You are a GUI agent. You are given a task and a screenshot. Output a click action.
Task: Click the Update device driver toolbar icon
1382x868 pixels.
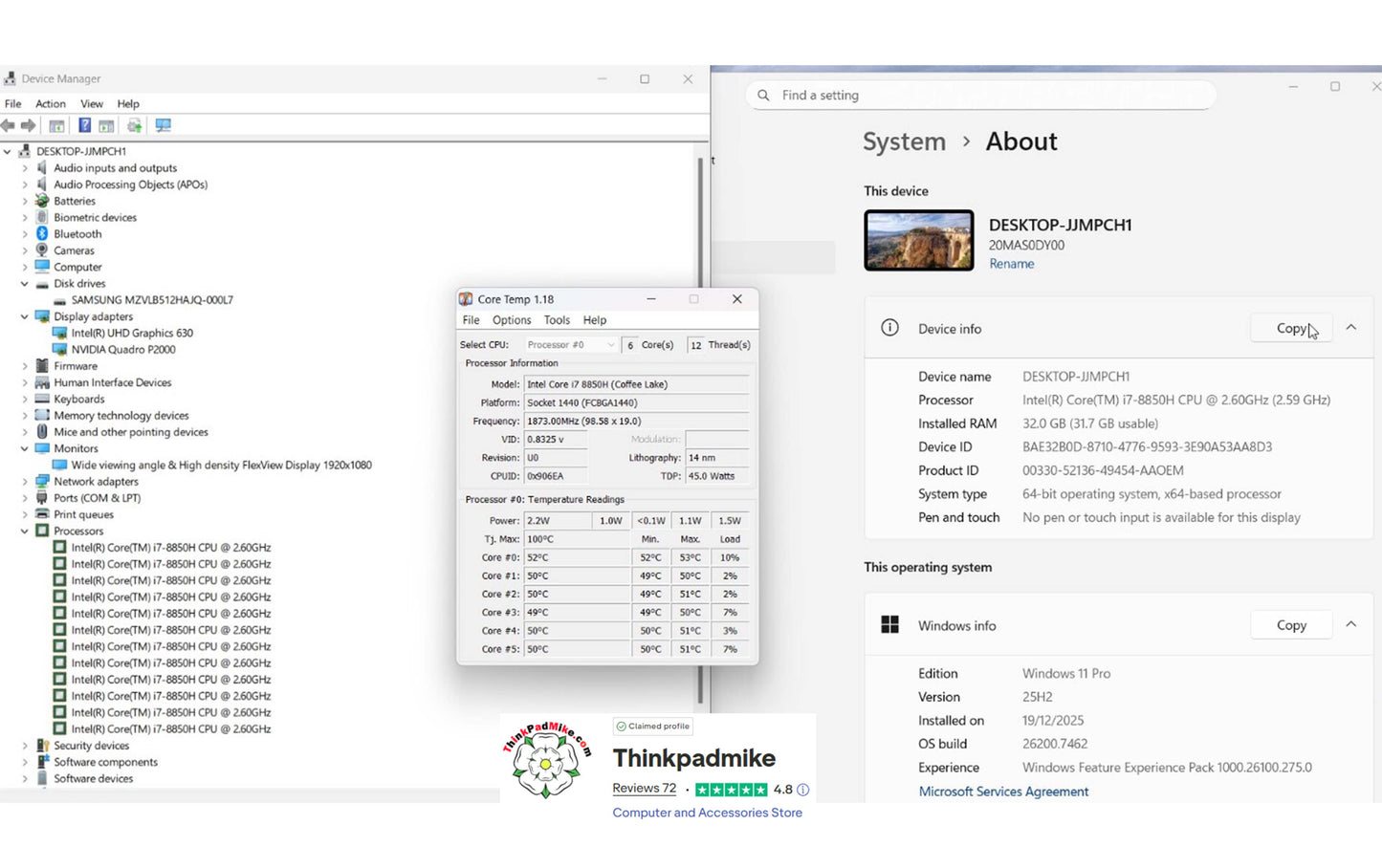[134, 125]
